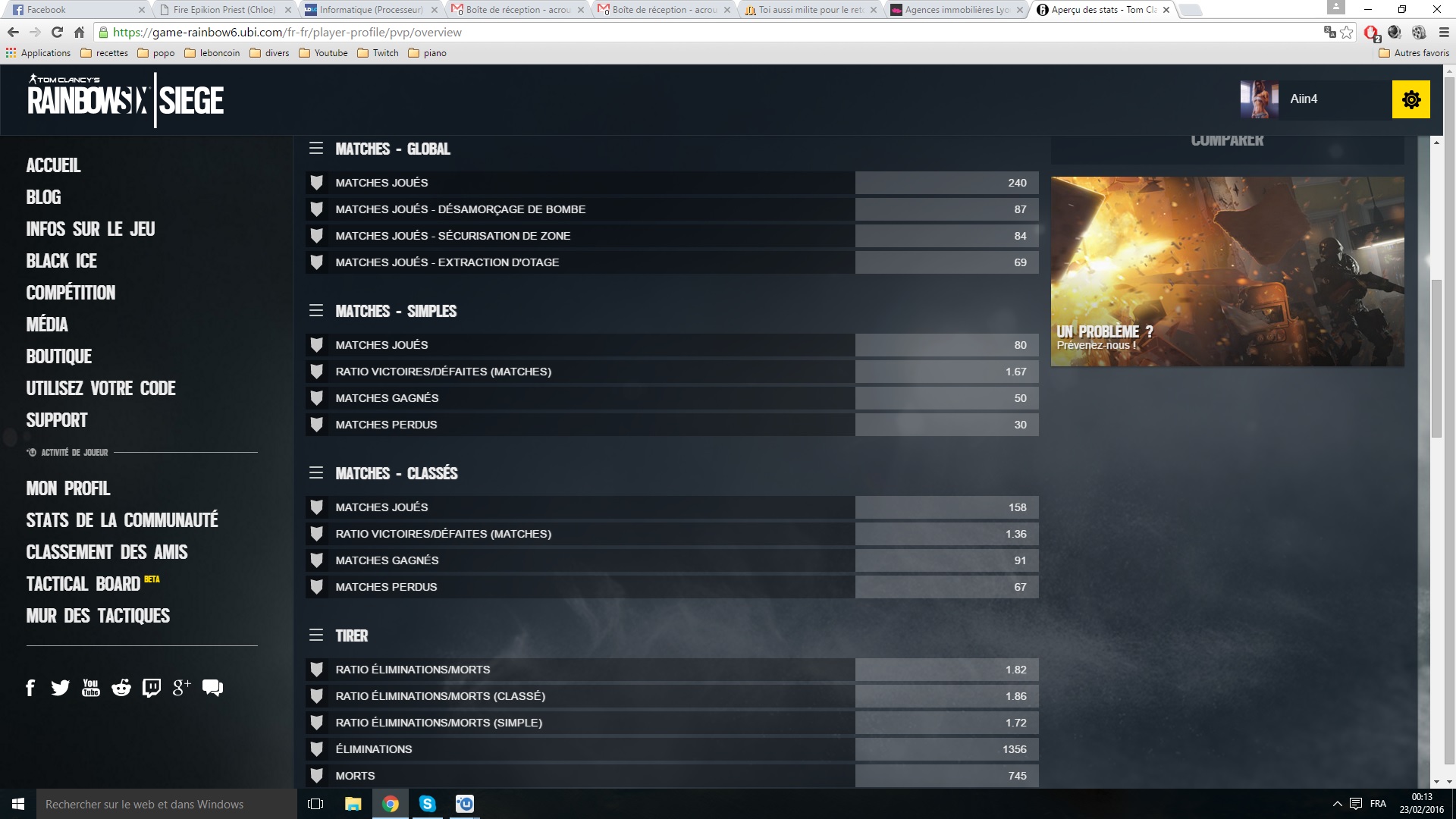Screen dimensions: 1456x819
Task: Open the YouTube social icon in sidebar
Action: coord(91,688)
